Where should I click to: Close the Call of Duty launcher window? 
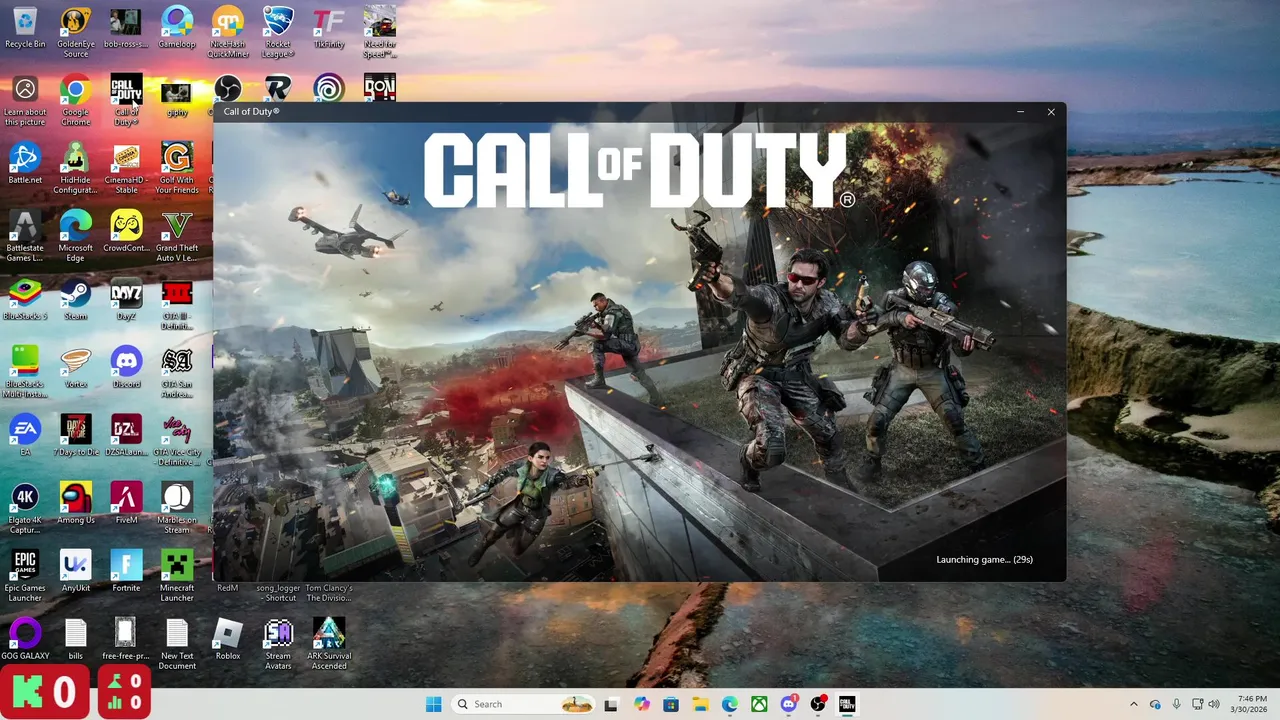pos(1051,112)
